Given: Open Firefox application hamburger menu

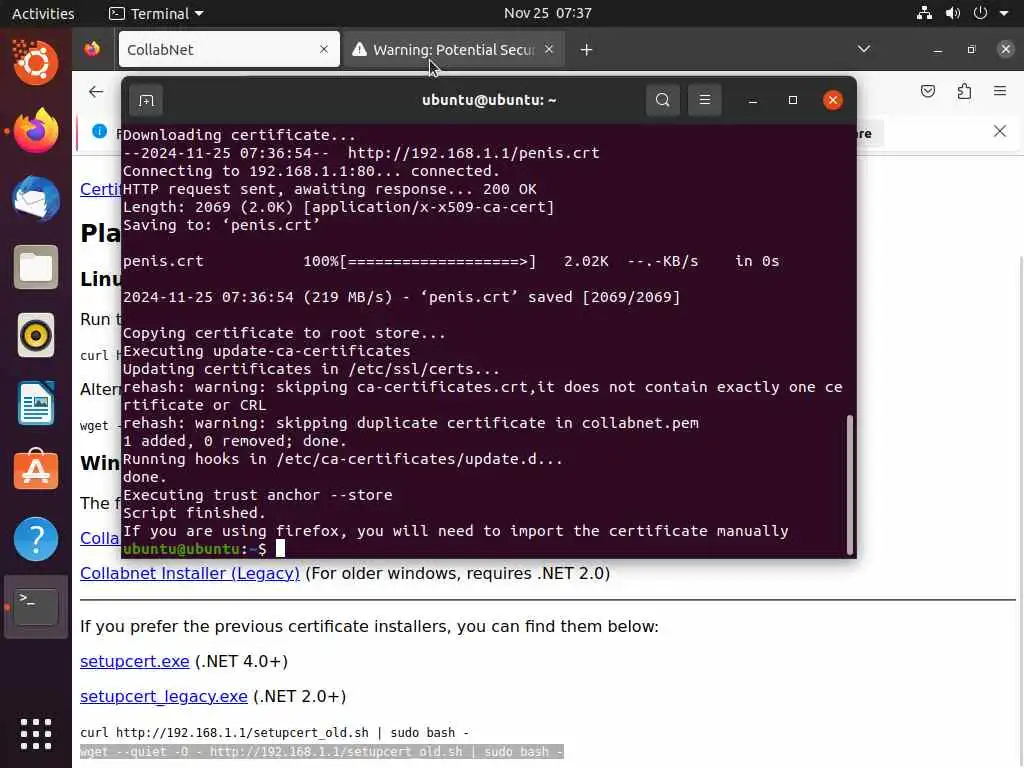Looking at the screenshot, I should [x=1000, y=91].
